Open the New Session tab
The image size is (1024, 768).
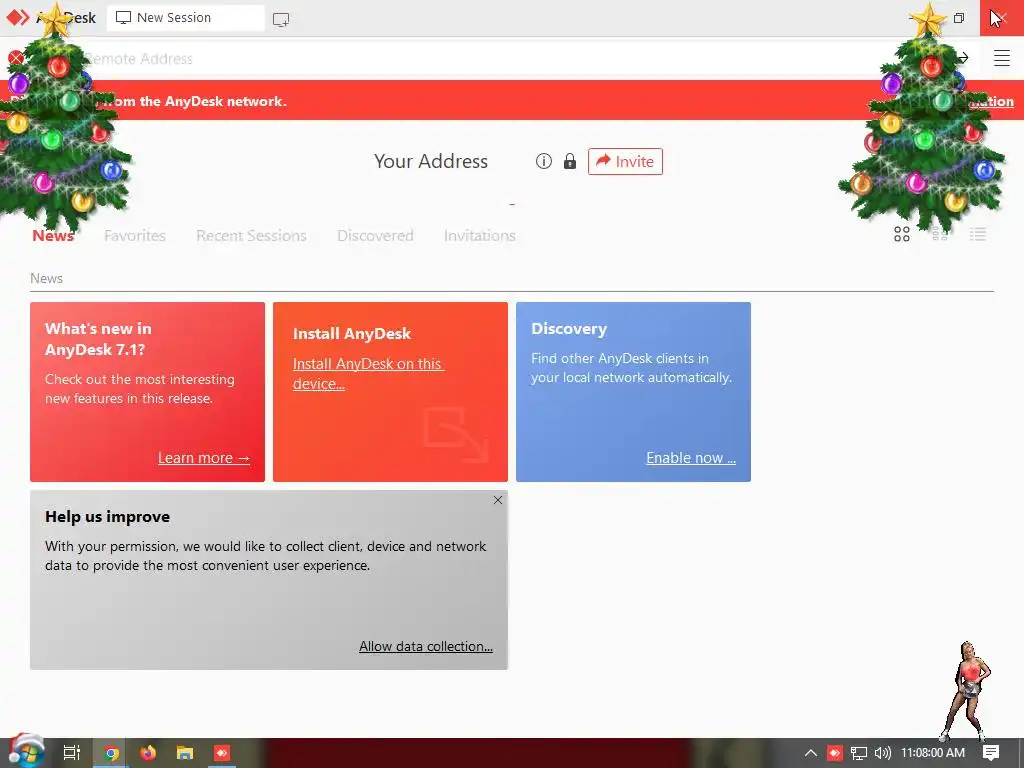(185, 18)
